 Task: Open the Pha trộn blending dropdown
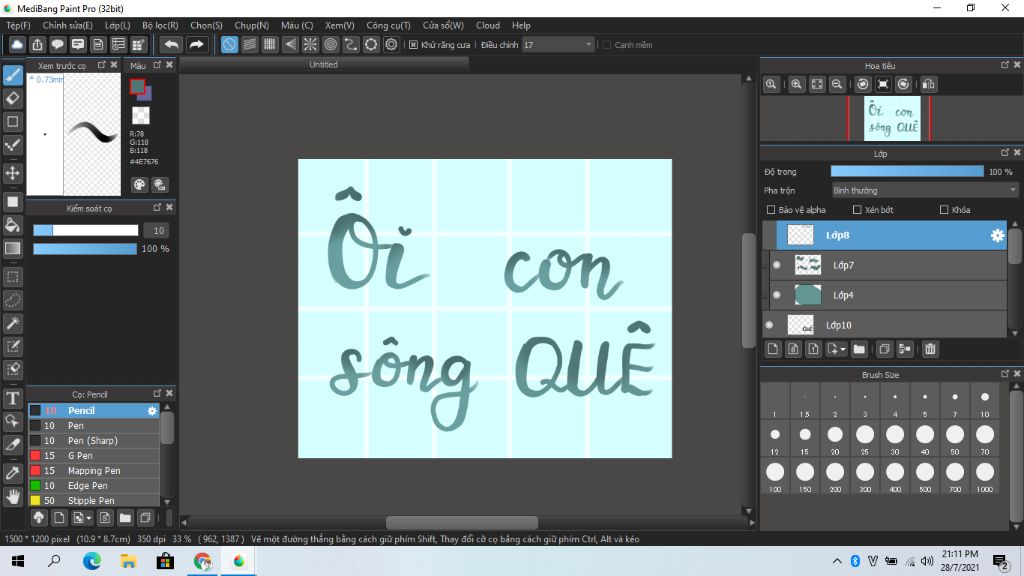click(x=924, y=191)
